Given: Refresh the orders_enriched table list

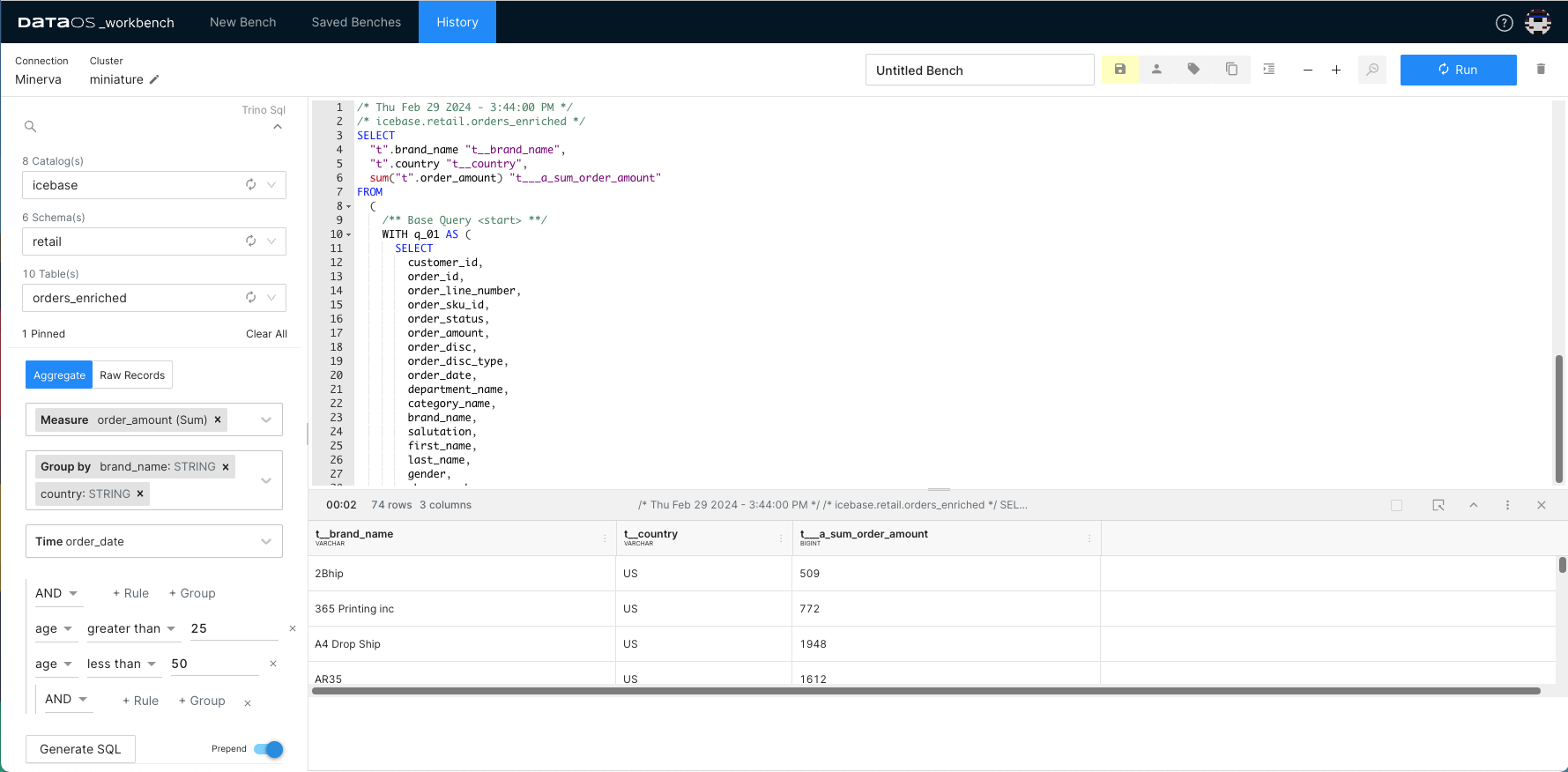Looking at the screenshot, I should tap(250, 298).
